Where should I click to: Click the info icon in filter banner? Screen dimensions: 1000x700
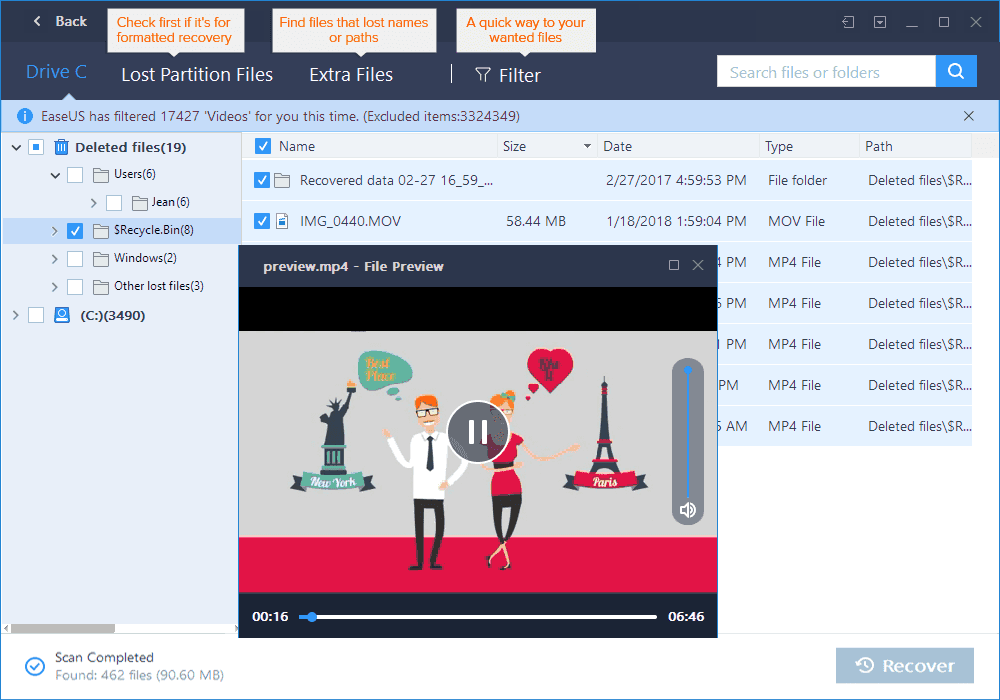[x=24, y=116]
